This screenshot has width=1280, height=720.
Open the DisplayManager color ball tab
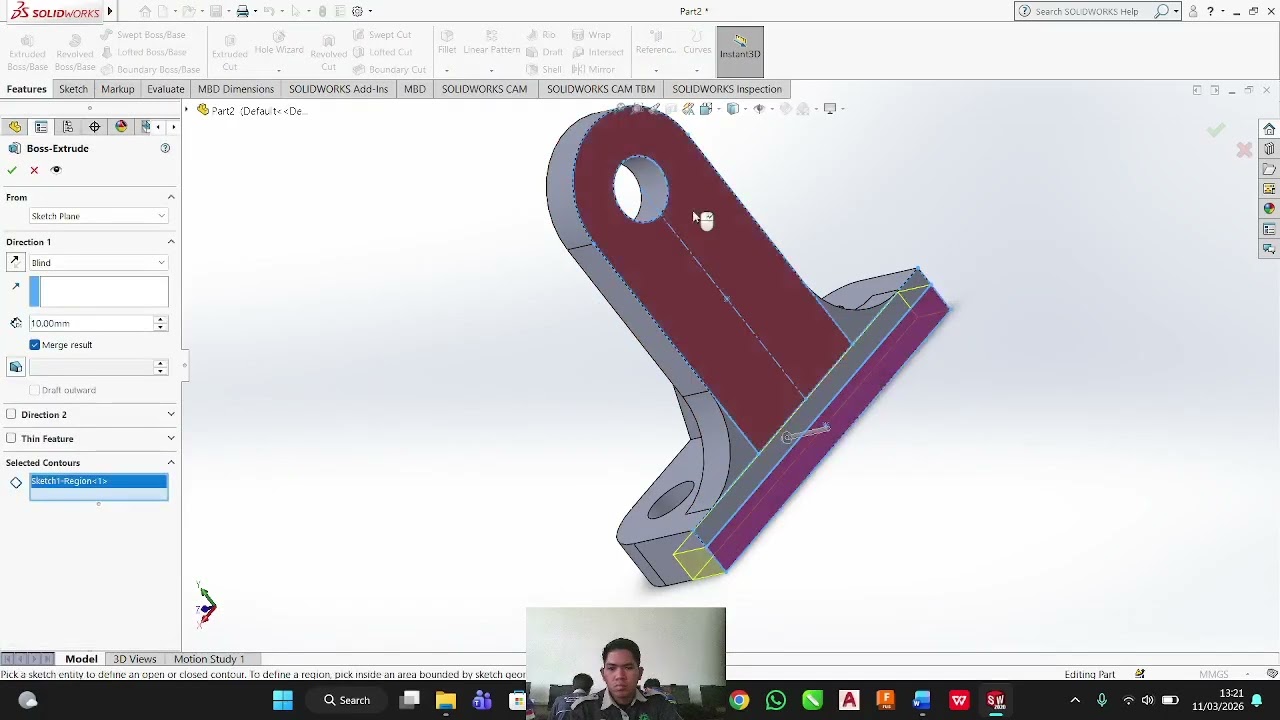pos(121,127)
